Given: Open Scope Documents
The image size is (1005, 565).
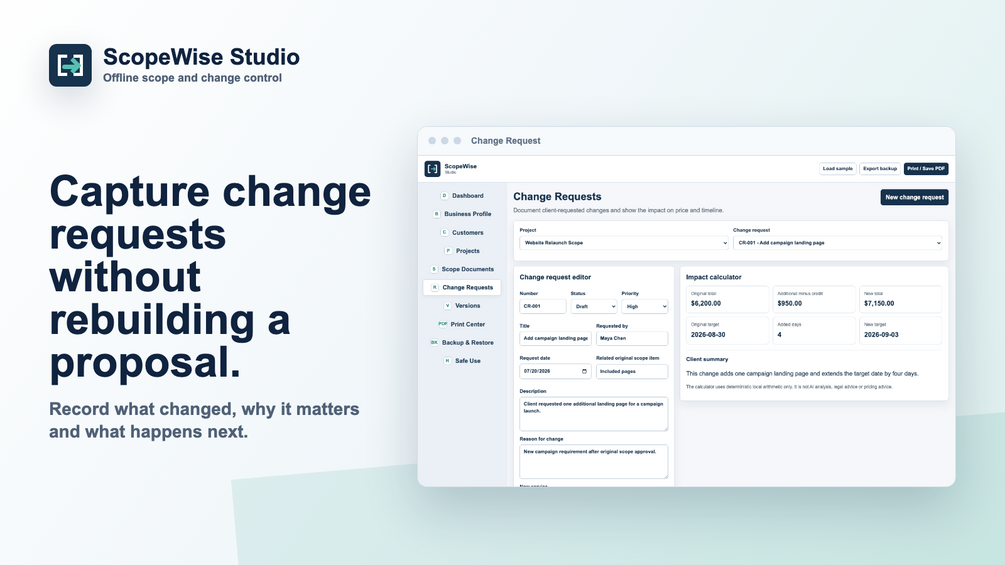Looking at the screenshot, I should 462,269.
